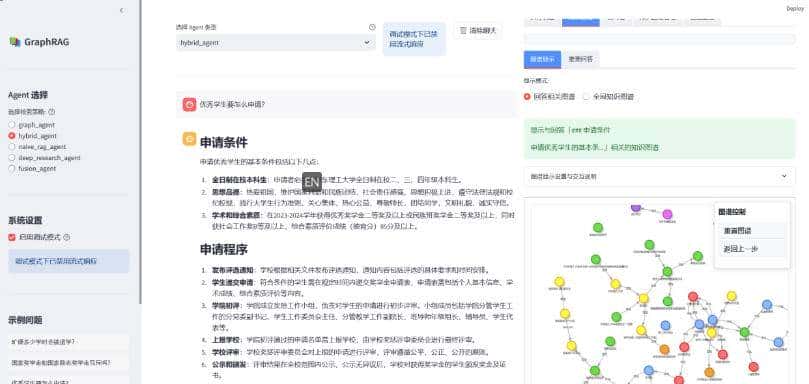The height and width of the screenshot is (384, 809).
Task: Click the Agent 选择 sidebar heading
Action: 28,95
